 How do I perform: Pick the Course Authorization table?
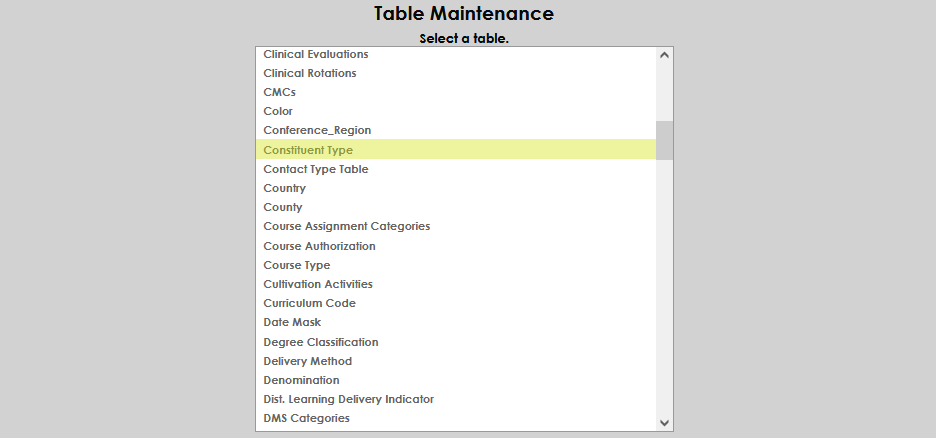coord(320,246)
